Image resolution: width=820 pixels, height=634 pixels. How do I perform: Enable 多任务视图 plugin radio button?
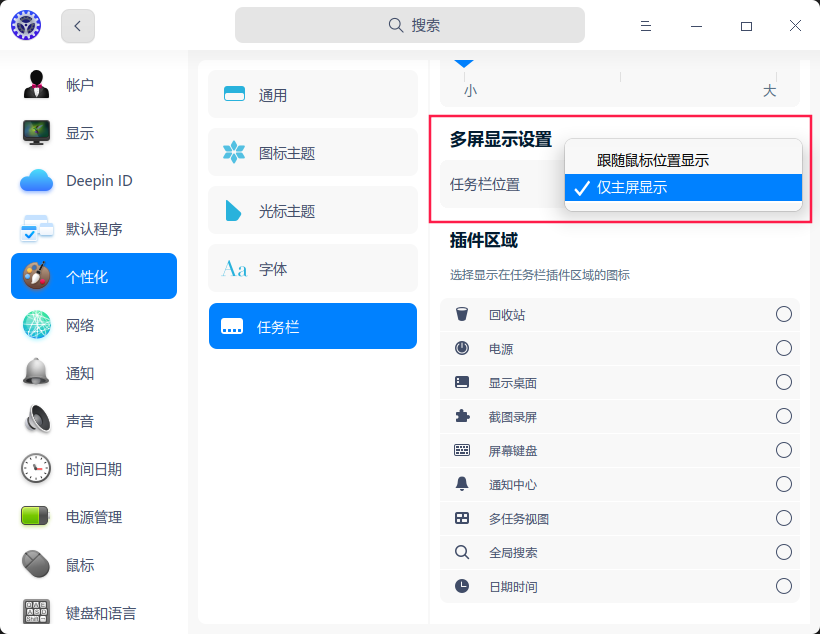point(783,518)
